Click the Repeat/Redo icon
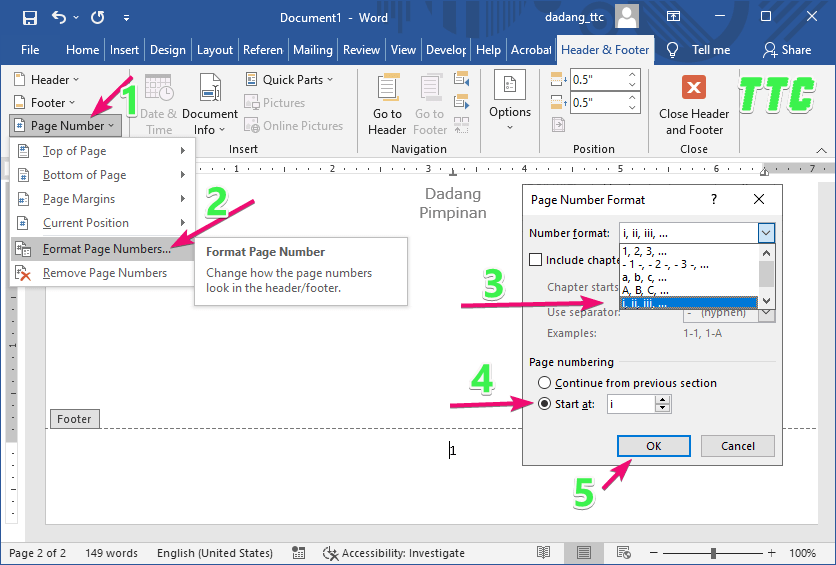Image resolution: width=836 pixels, height=565 pixels. pos(98,18)
